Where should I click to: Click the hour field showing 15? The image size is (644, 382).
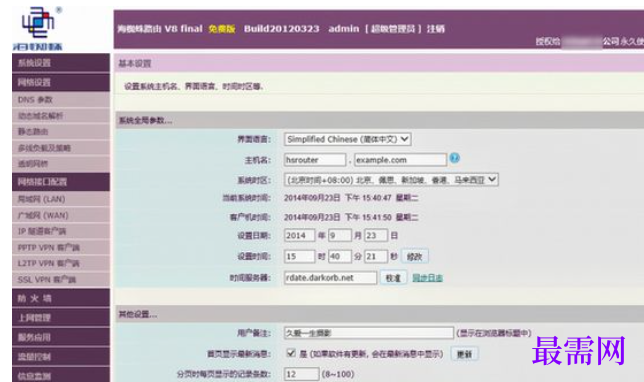coord(299,257)
